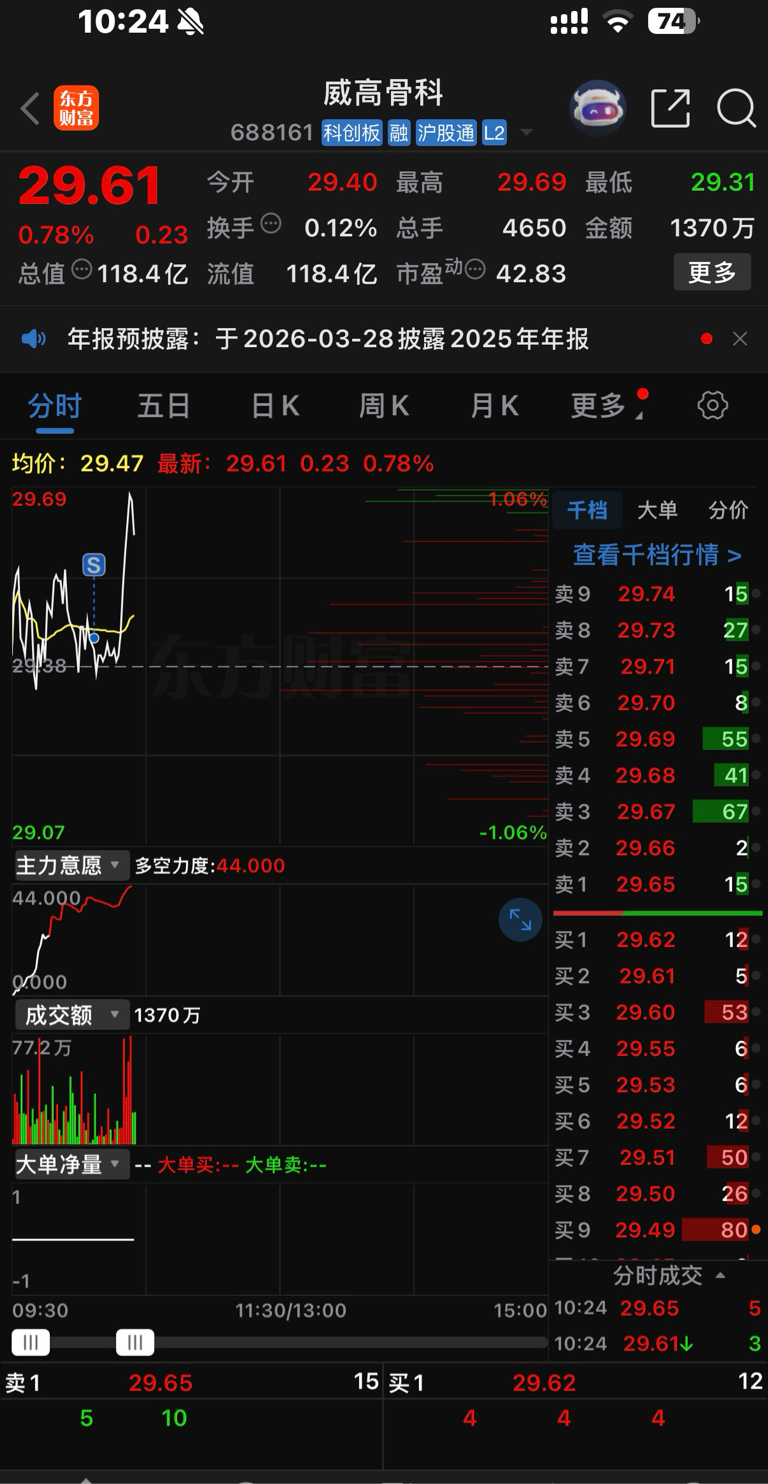
Task: Tap the 卖9 row at 29.74
Action: (x=657, y=594)
